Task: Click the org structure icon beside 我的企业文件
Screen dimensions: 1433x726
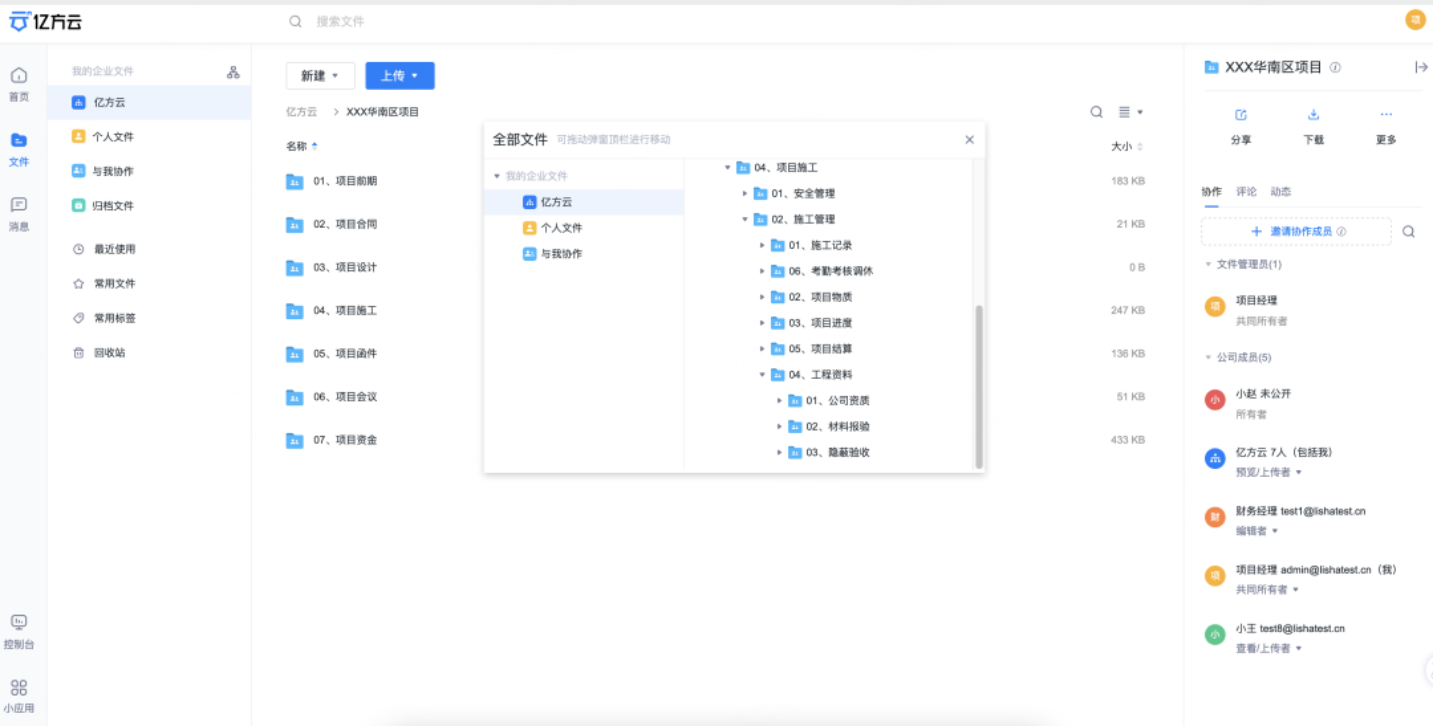Action: pyautogui.click(x=233, y=70)
